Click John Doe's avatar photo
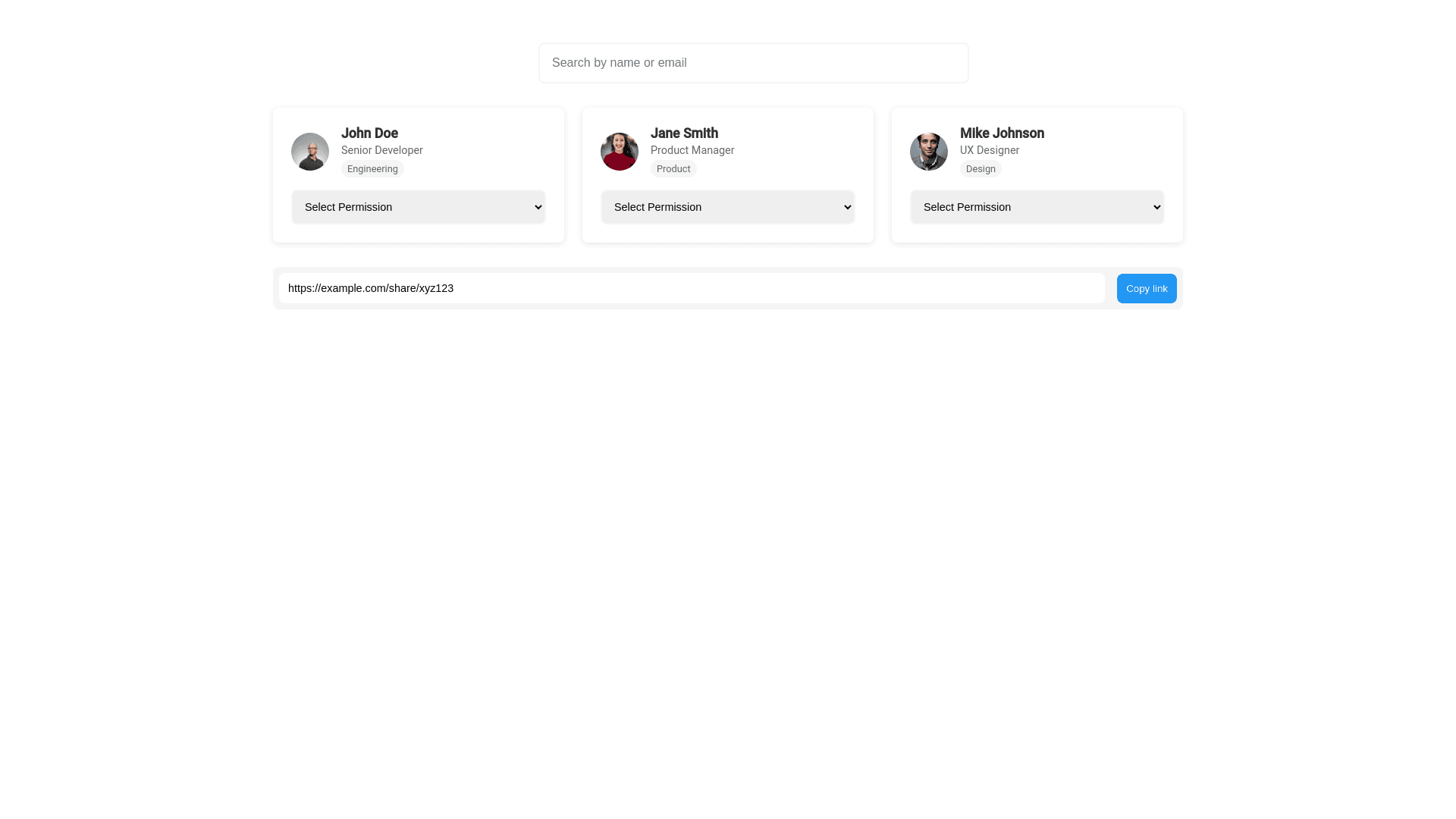 309,152
